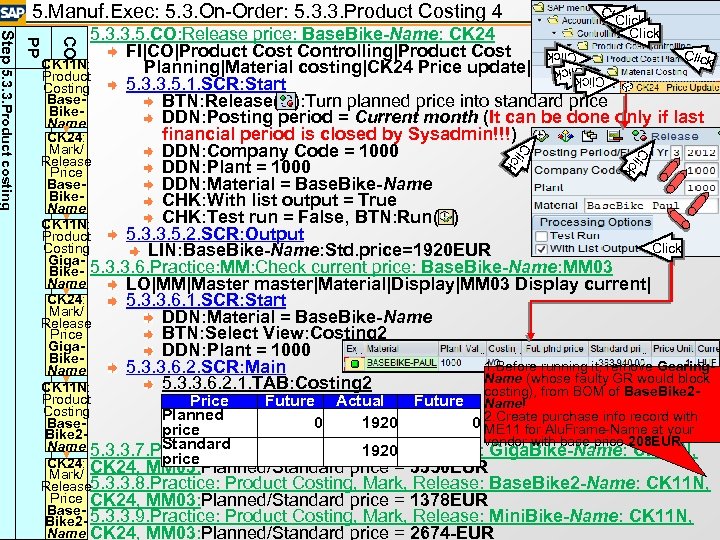Image resolution: width=720 pixels, height=540 pixels.
Task: Click the CK24 Mark/Release Price GigaBike-Name box
Action: click(67, 335)
